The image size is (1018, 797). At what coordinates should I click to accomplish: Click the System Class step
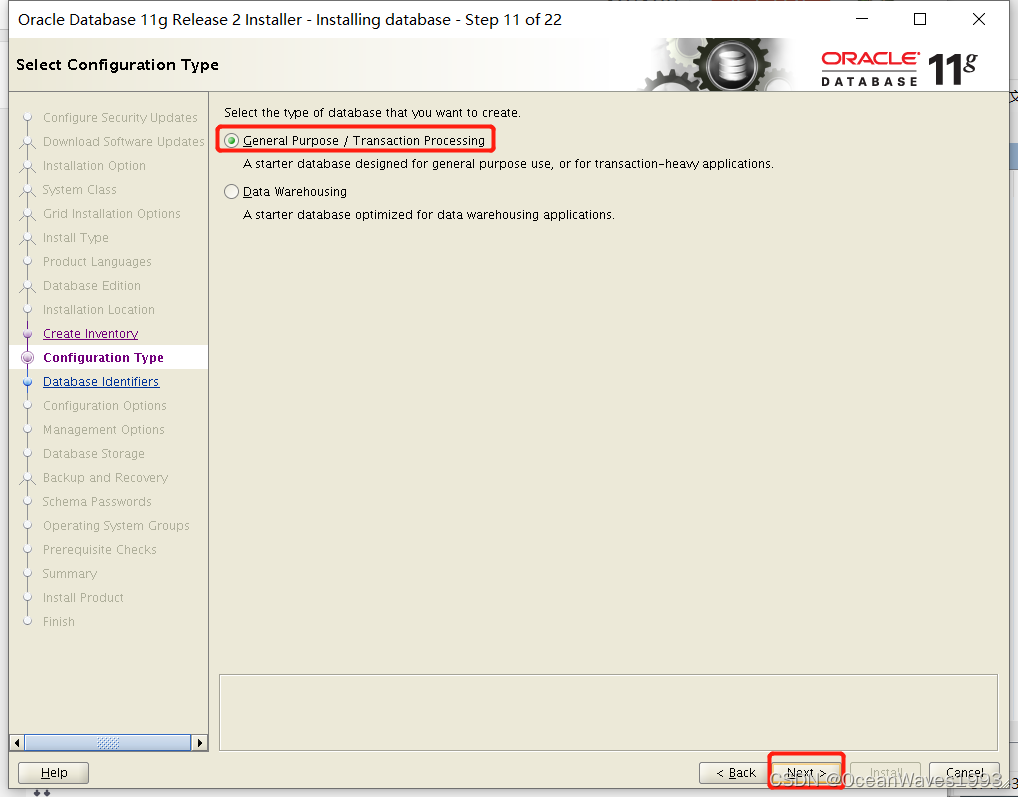79,190
